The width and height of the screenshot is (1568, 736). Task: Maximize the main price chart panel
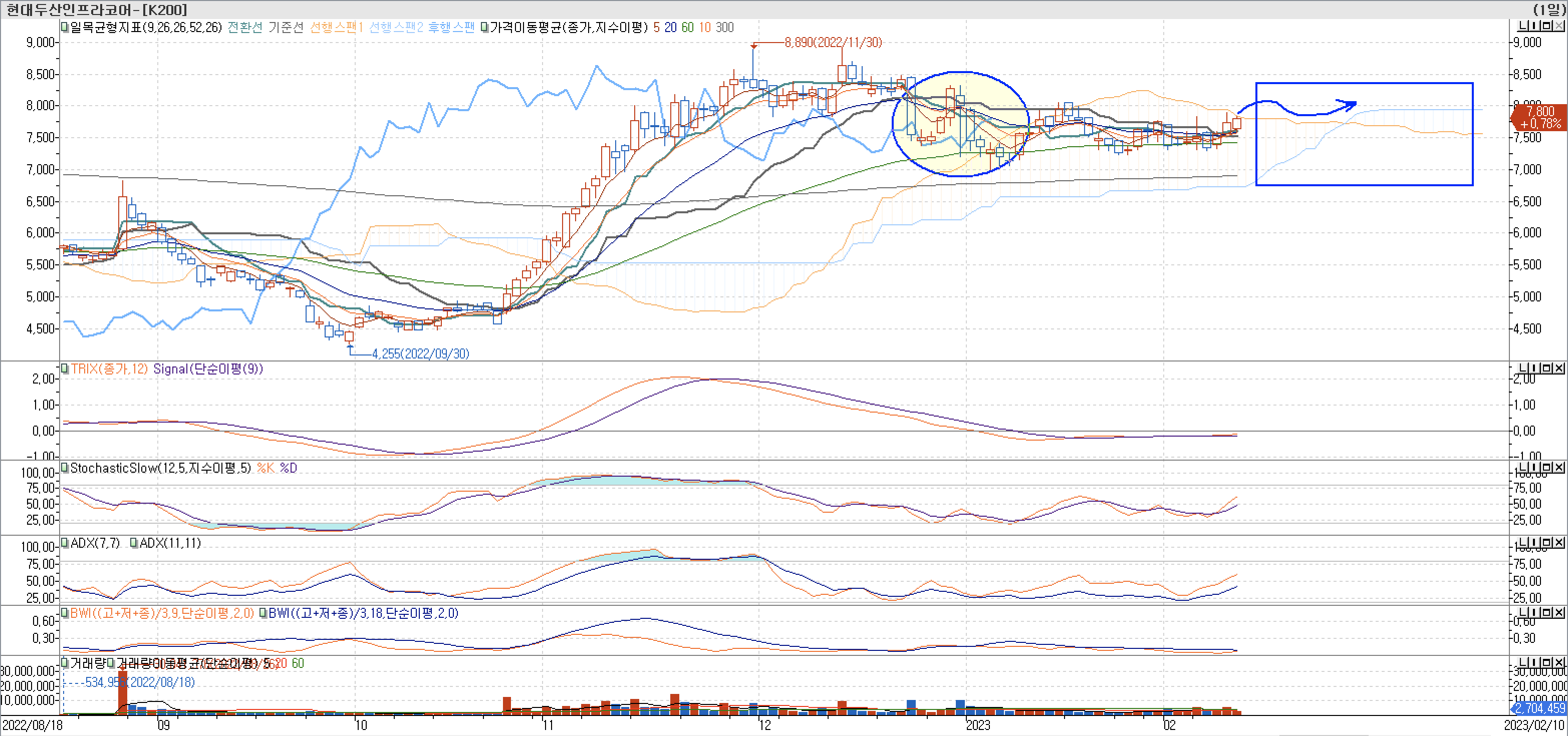tap(1546, 26)
